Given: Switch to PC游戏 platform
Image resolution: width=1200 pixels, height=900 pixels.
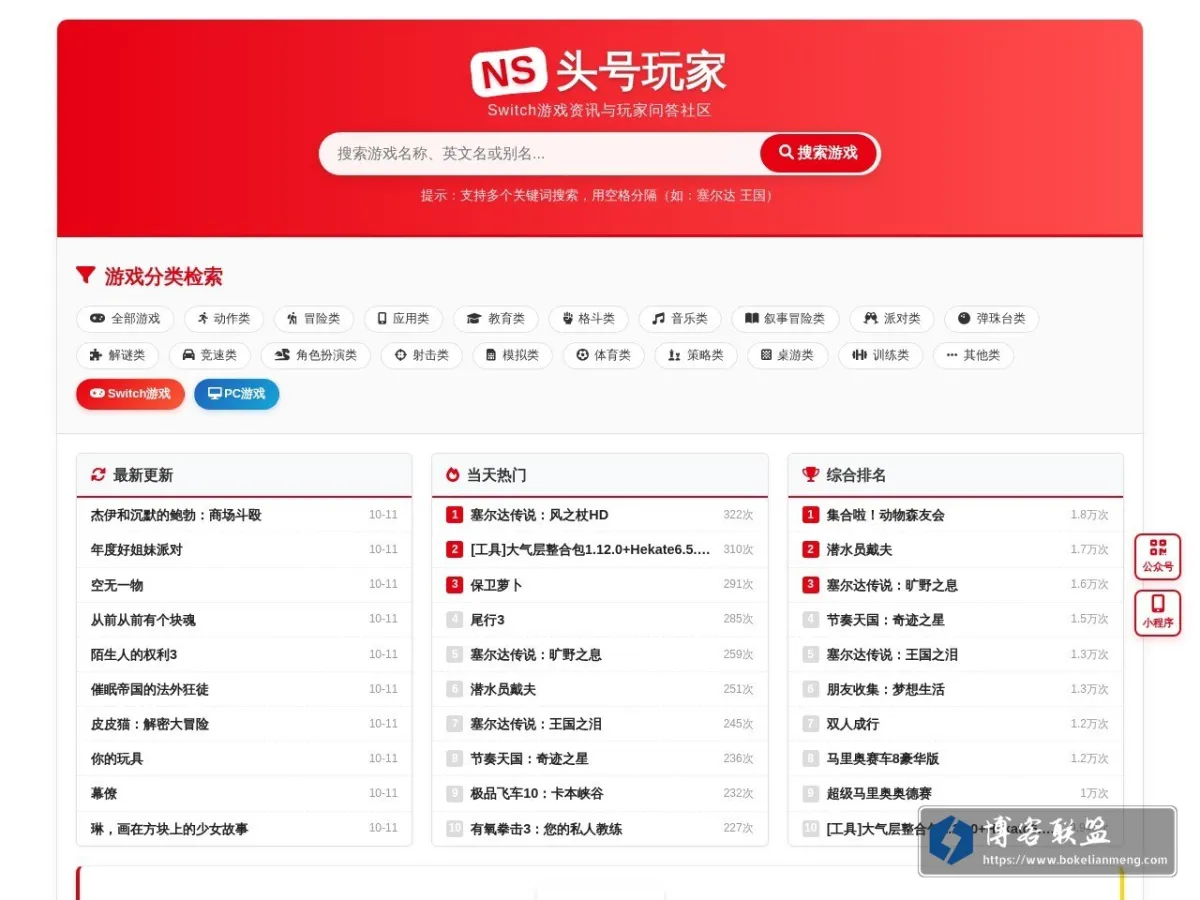Looking at the screenshot, I should [x=236, y=393].
